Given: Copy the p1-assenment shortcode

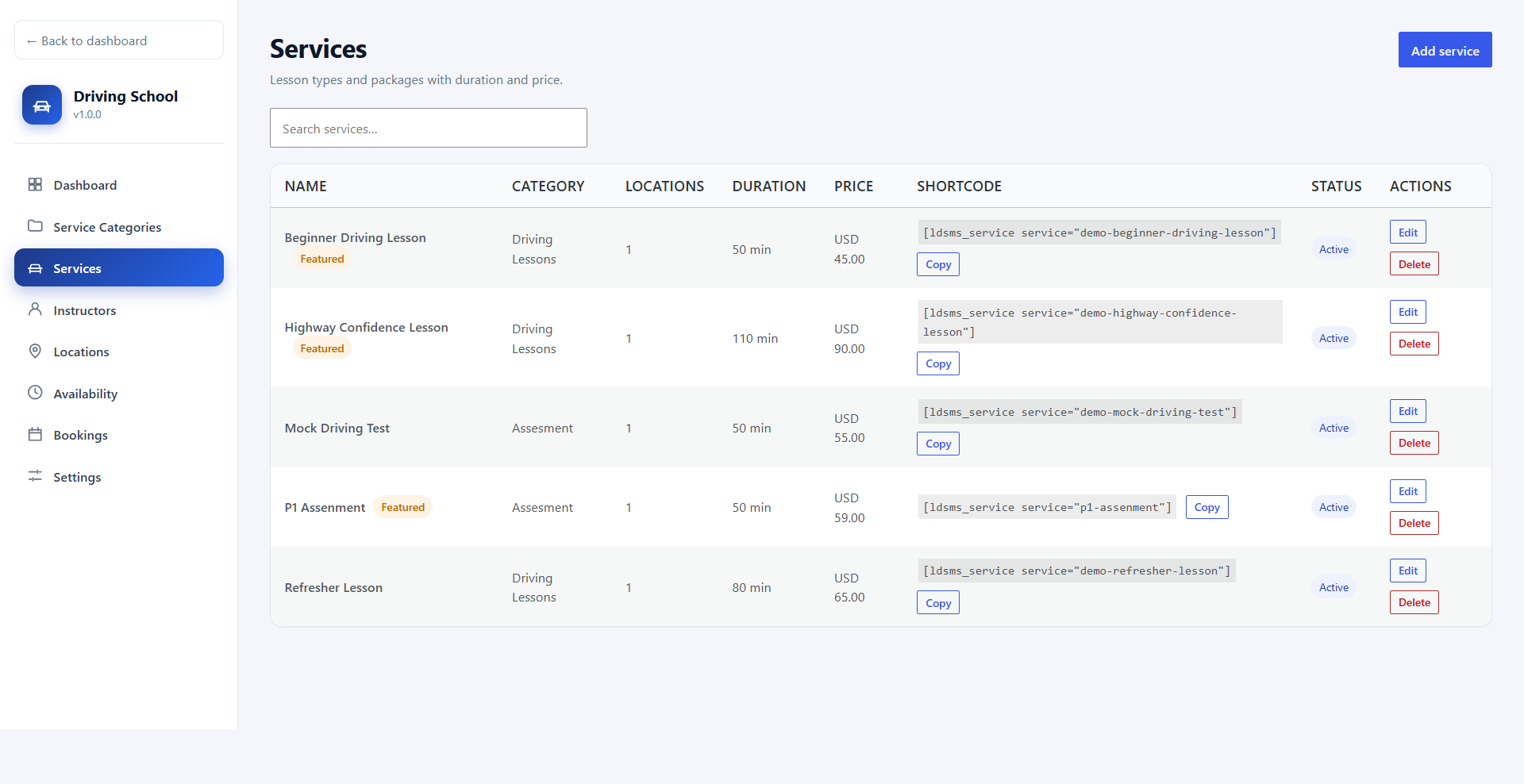Looking at the screenshot, I should (1206, 507).
